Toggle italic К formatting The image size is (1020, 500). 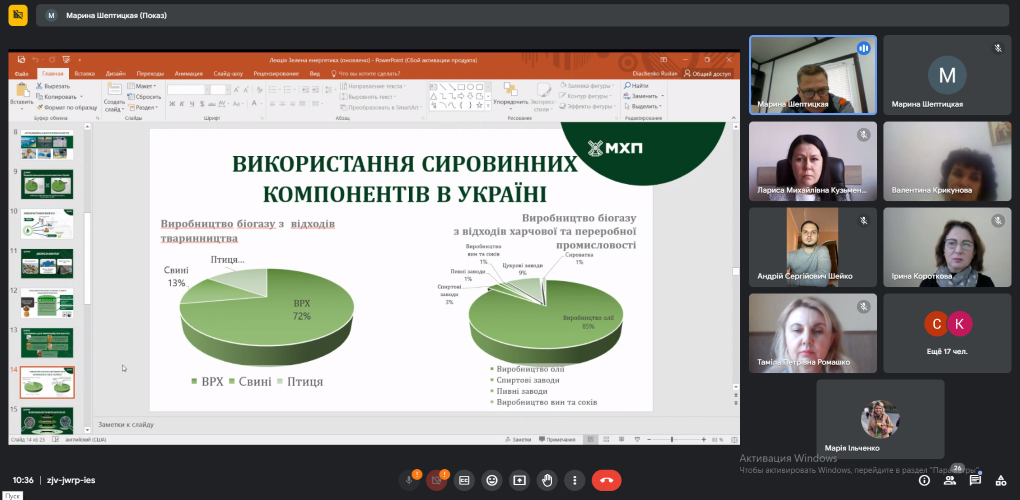[183, 104]
